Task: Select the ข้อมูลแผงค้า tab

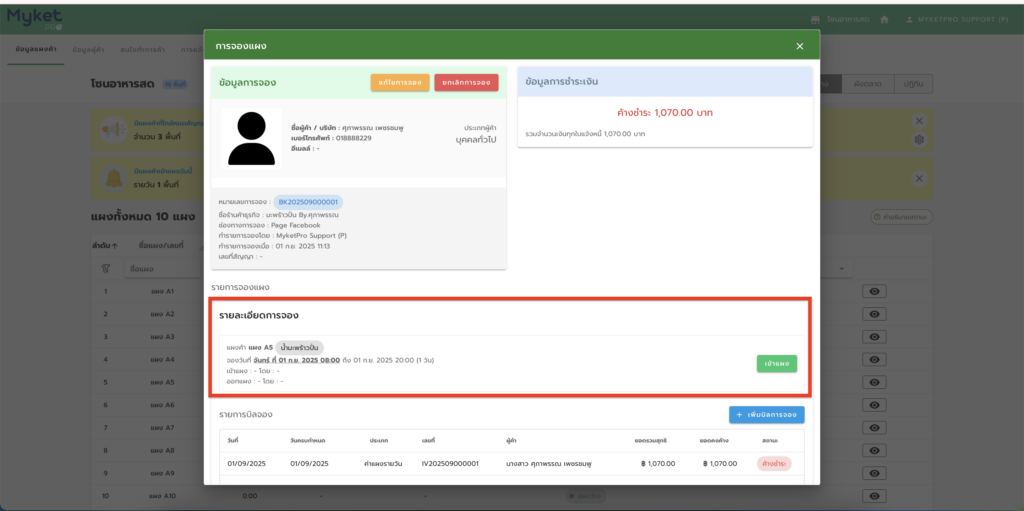Action: (36, 50)
